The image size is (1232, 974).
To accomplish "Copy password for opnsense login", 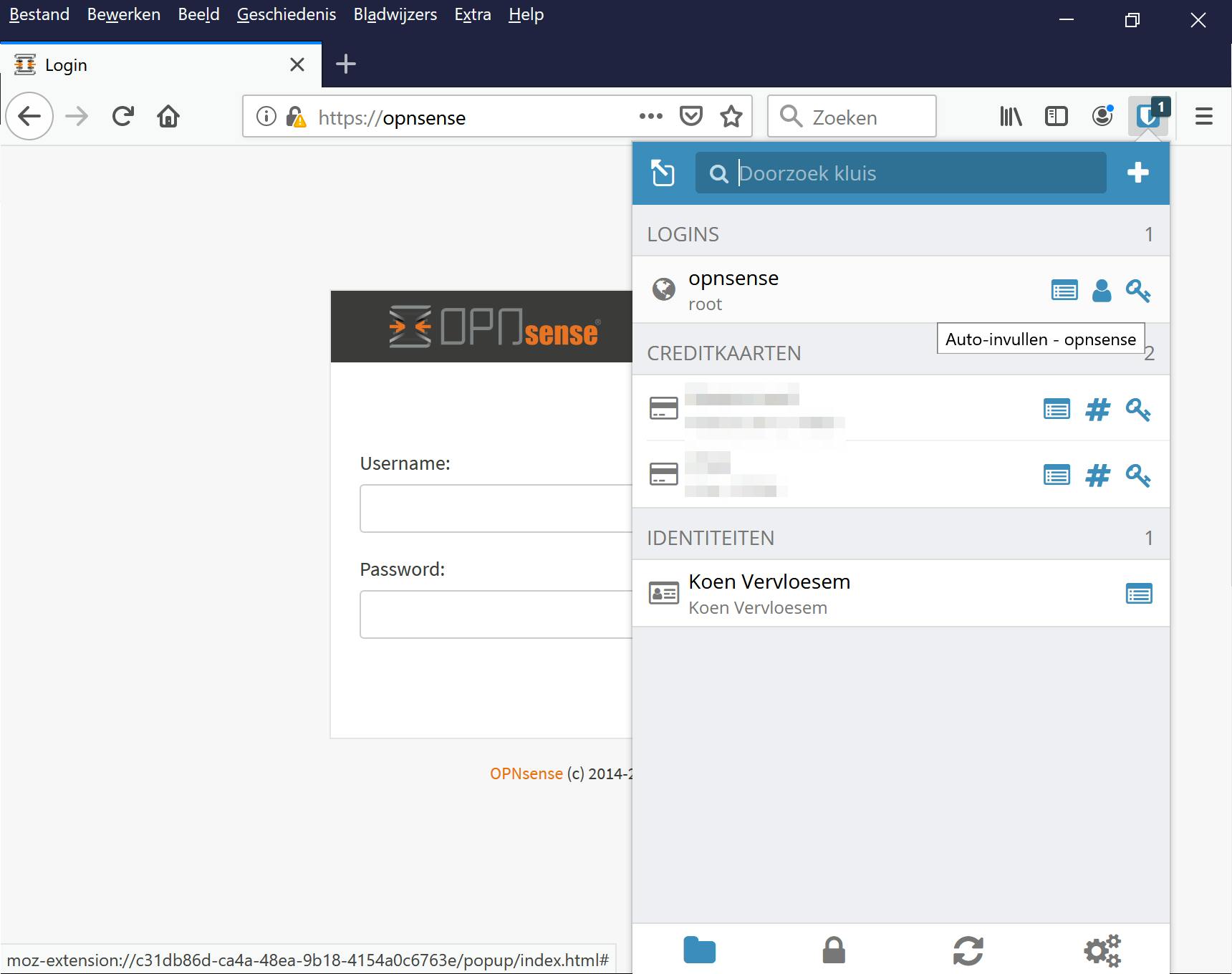I will tap(1138, 291).
